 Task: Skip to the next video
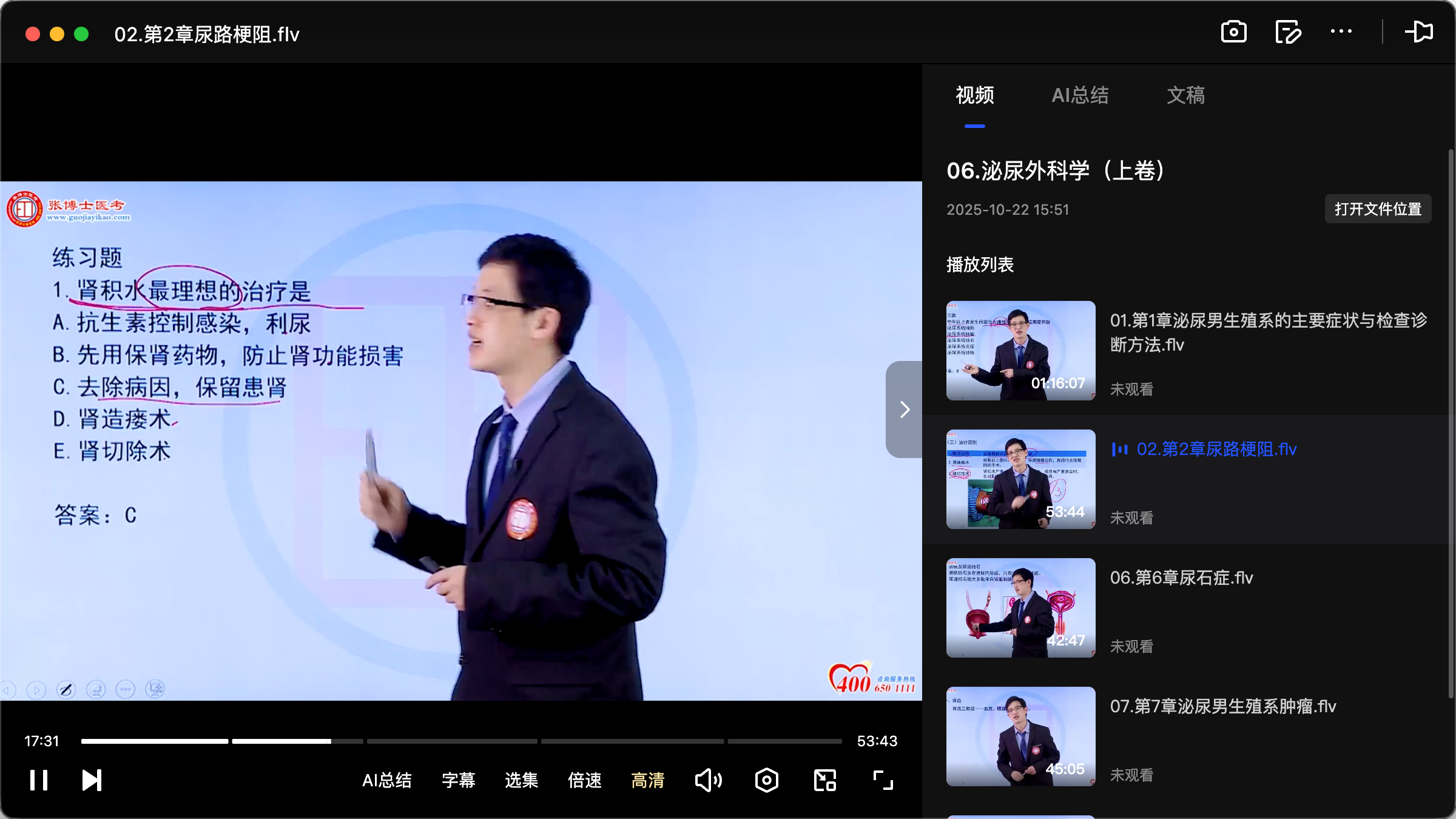[91, 780]
